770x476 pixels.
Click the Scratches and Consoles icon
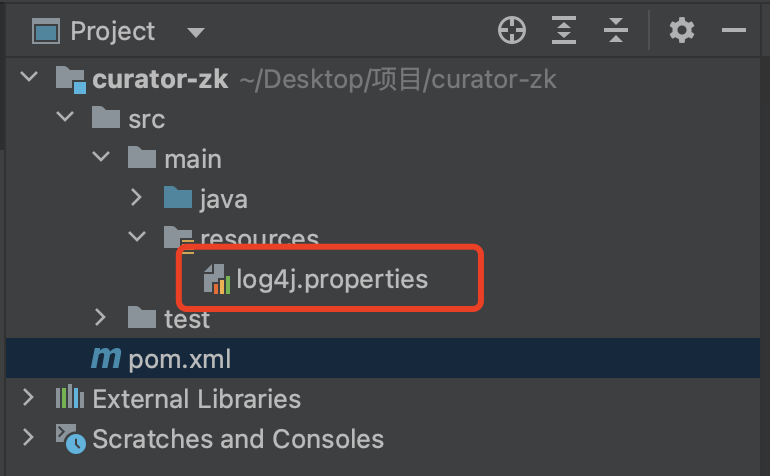point(69,438)
